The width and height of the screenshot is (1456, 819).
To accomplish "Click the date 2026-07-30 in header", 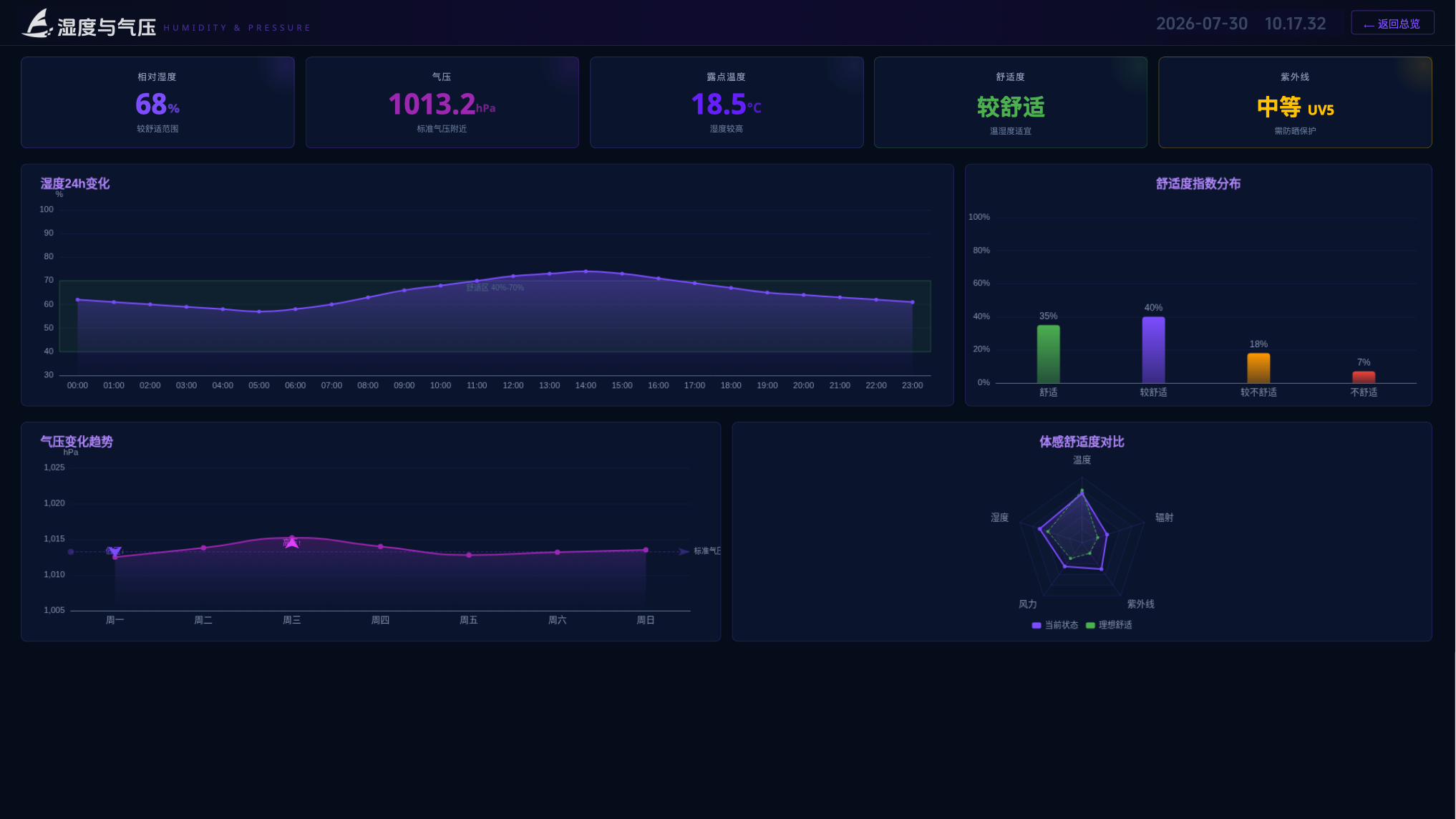I will pos(1202,24).
